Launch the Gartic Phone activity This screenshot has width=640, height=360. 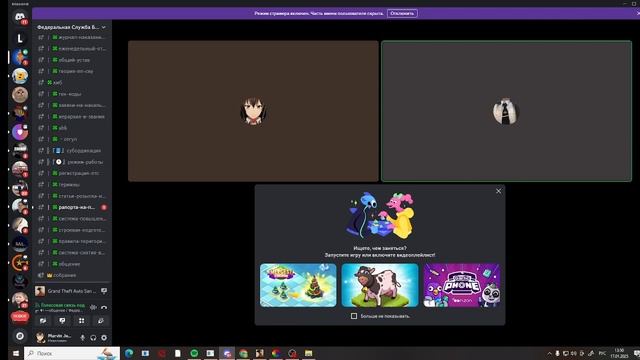[462, 285]
